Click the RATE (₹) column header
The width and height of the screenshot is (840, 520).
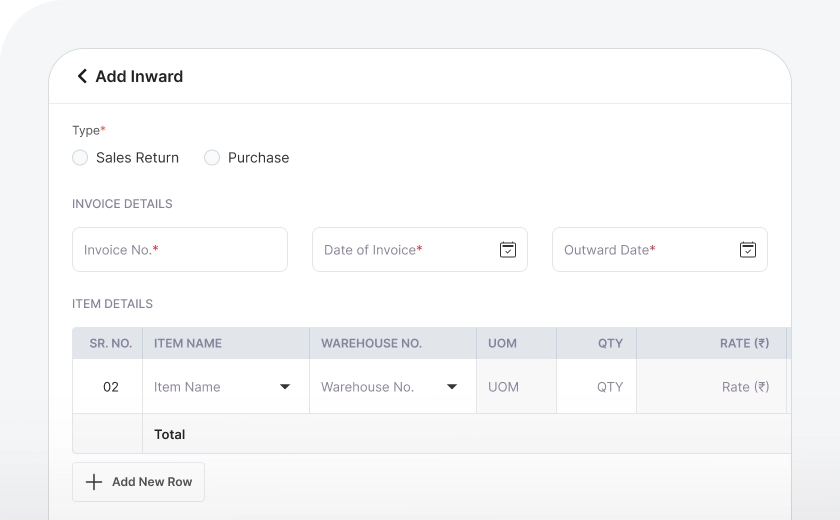coord(744,343)
